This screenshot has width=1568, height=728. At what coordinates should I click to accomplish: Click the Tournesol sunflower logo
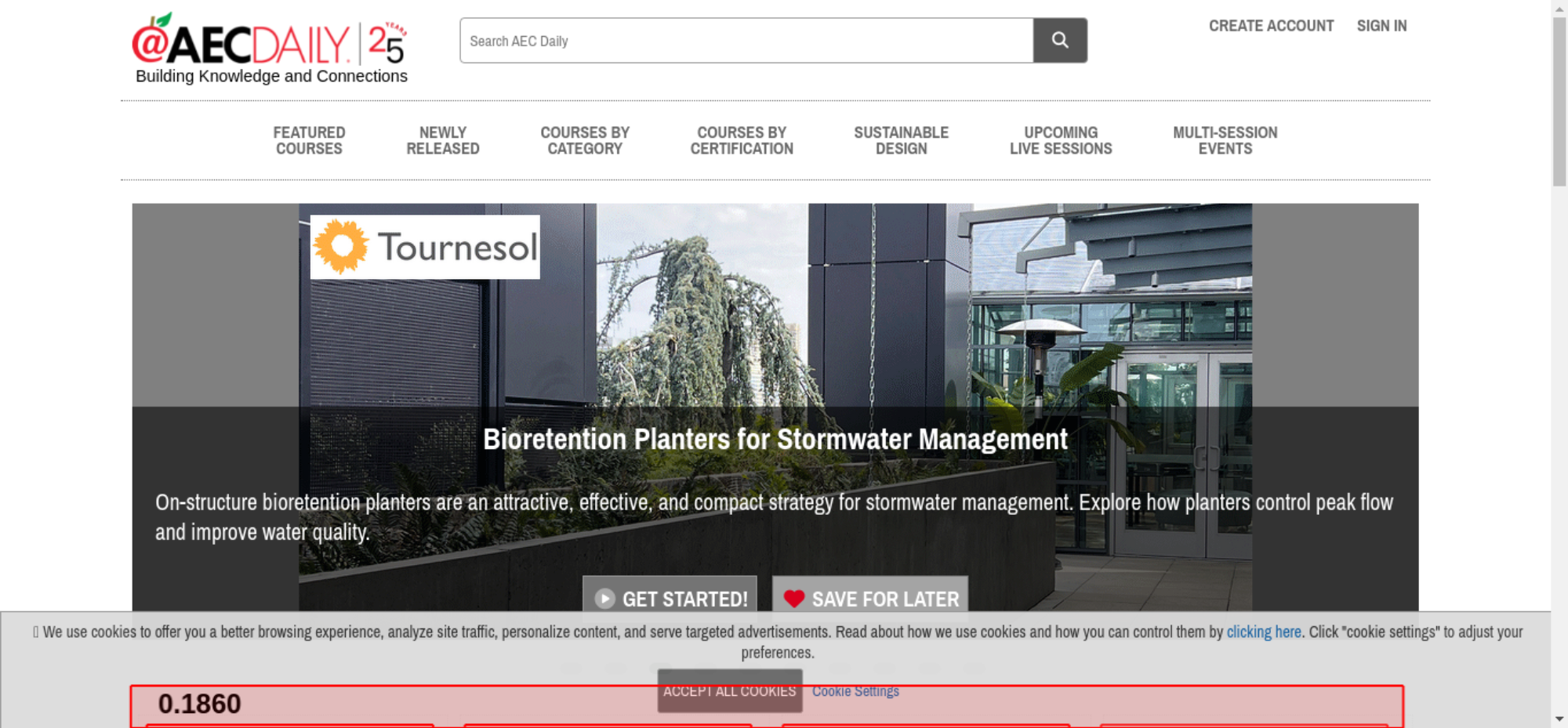point(341,247)
